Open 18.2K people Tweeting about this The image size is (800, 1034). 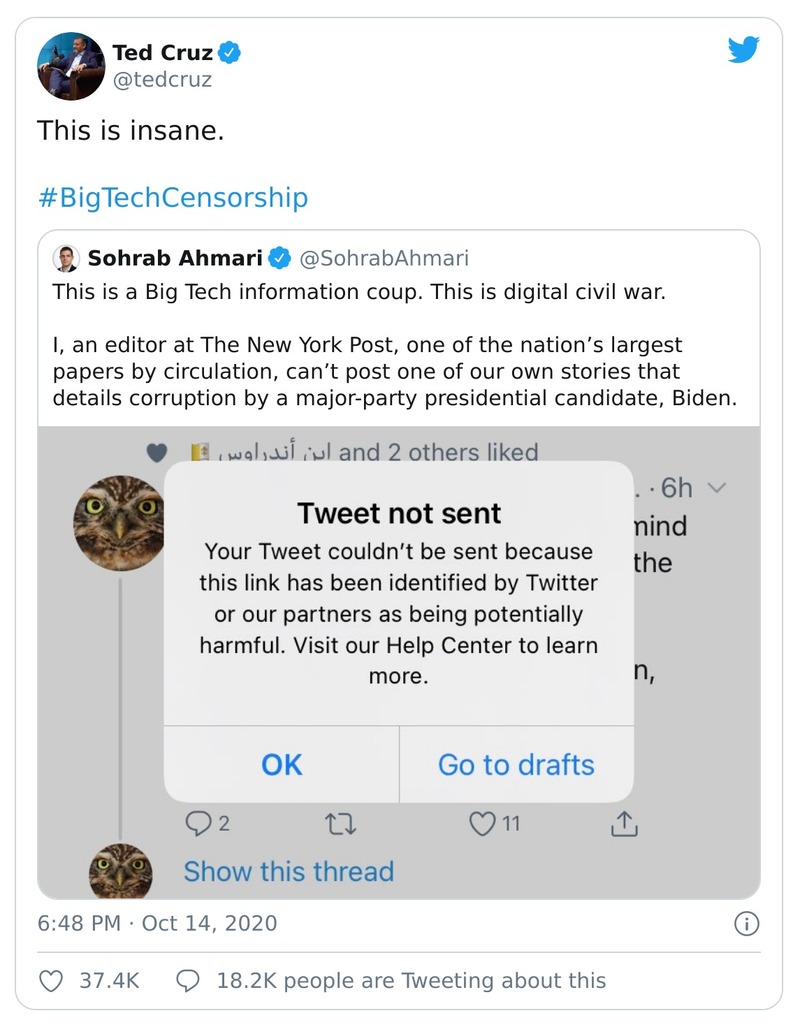click(x=392, y=981)
